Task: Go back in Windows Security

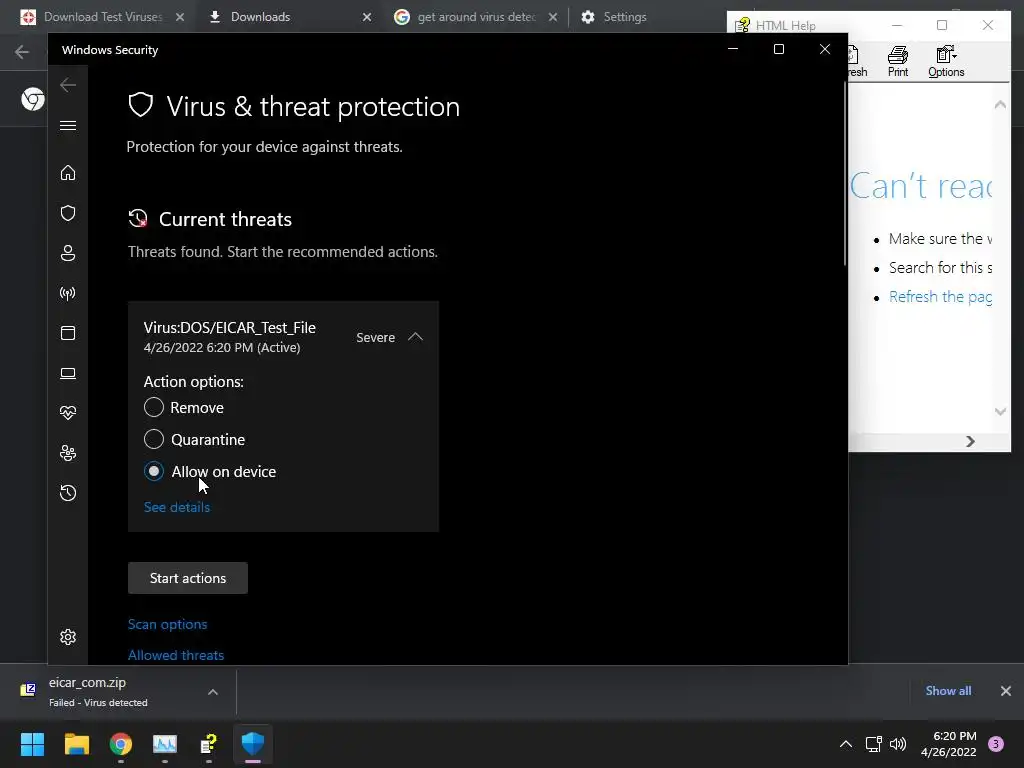Action: point(68,85)
